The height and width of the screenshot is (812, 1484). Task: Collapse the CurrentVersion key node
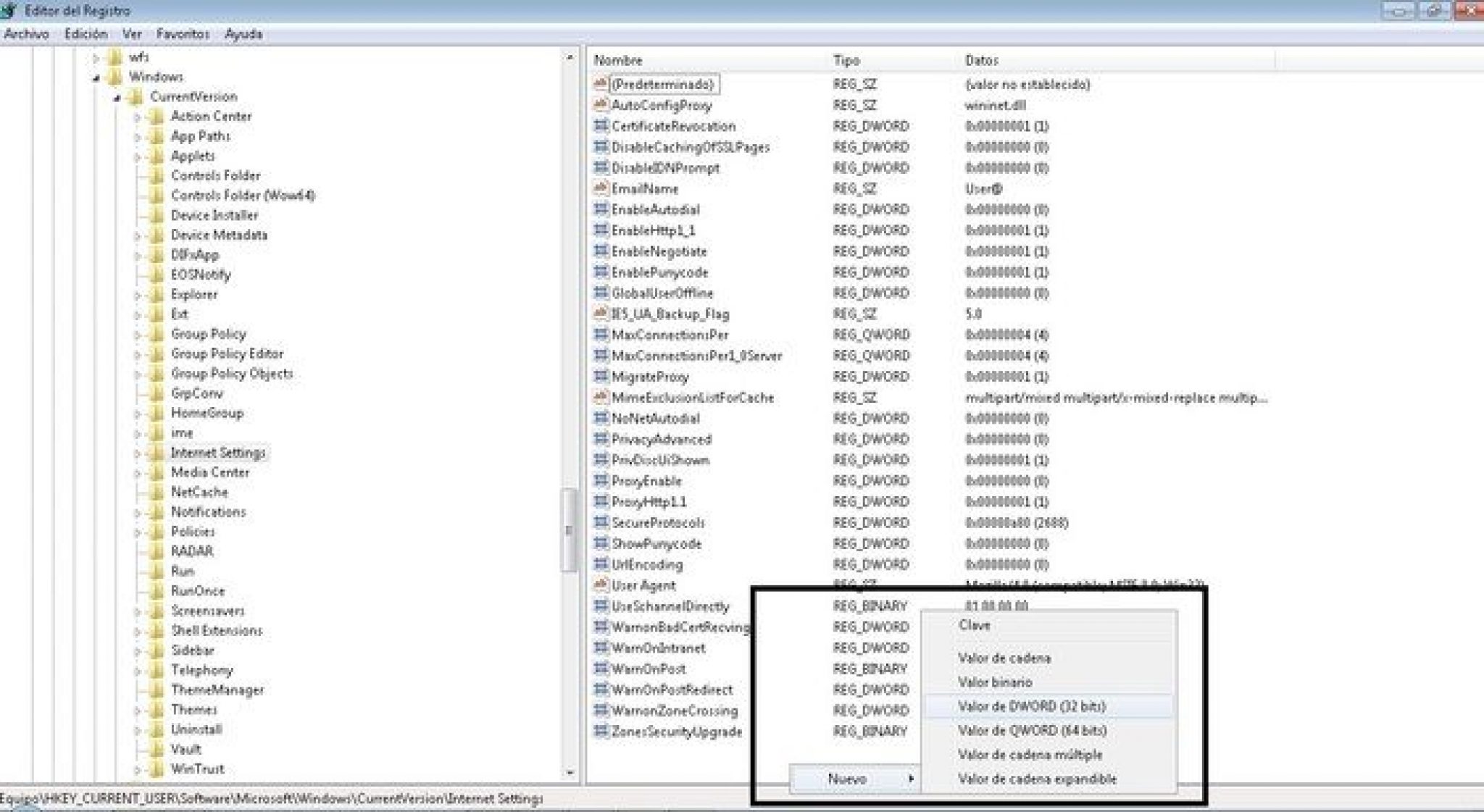point(117,97)
